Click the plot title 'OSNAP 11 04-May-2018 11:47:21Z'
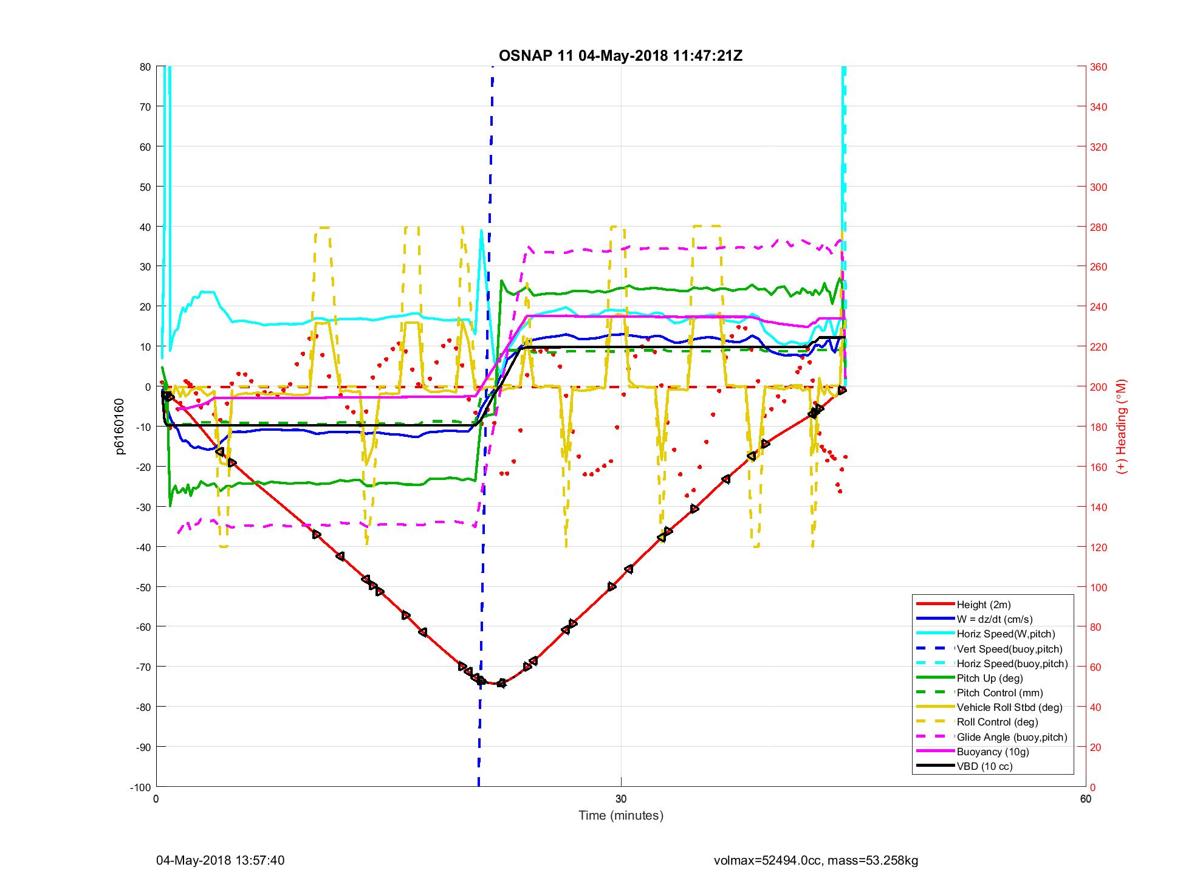Viewport: 1200px width, 885px height. click(x=621, y=55)
